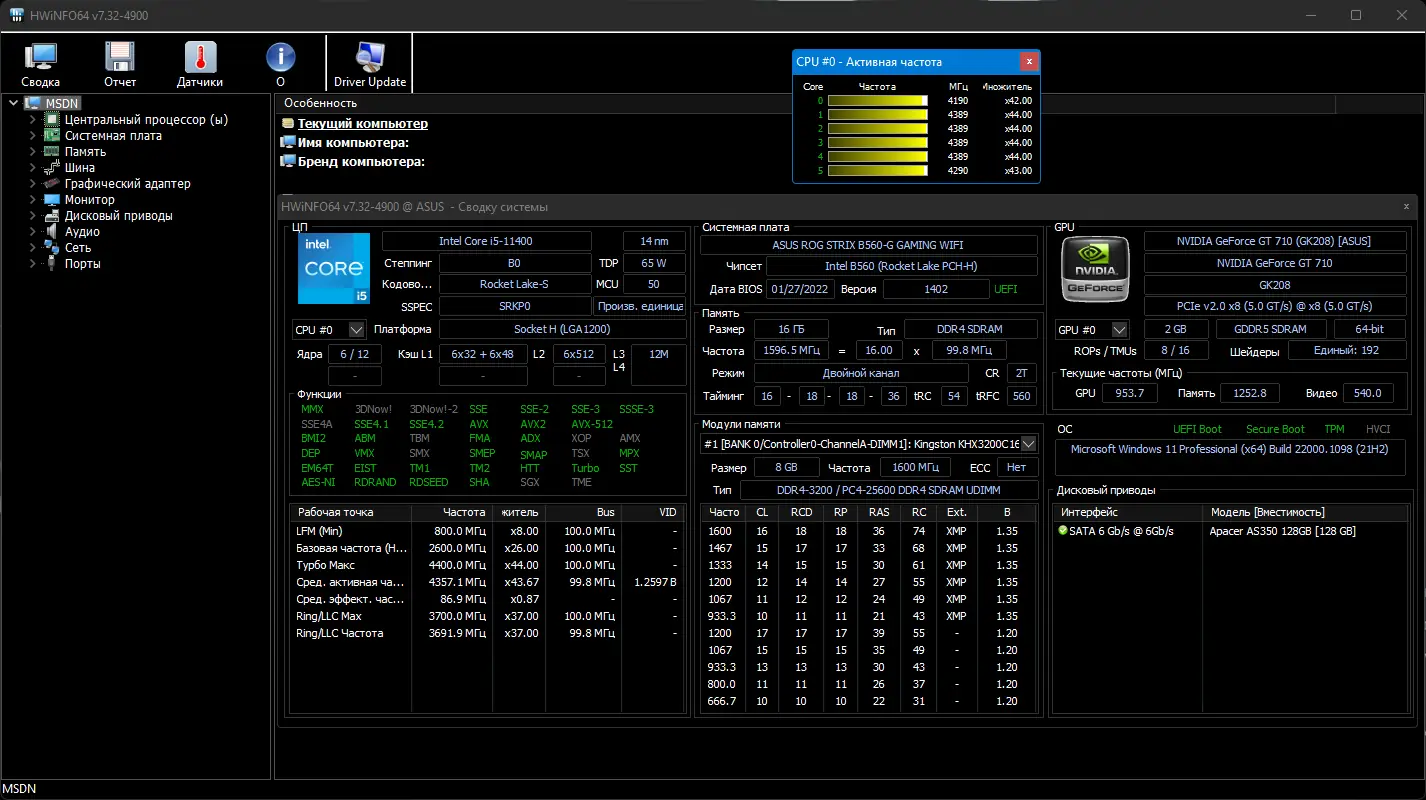Expand the Порты tree node
Image resolution: width=1426 pixels, height=800 pixels.
pos(32,263)
